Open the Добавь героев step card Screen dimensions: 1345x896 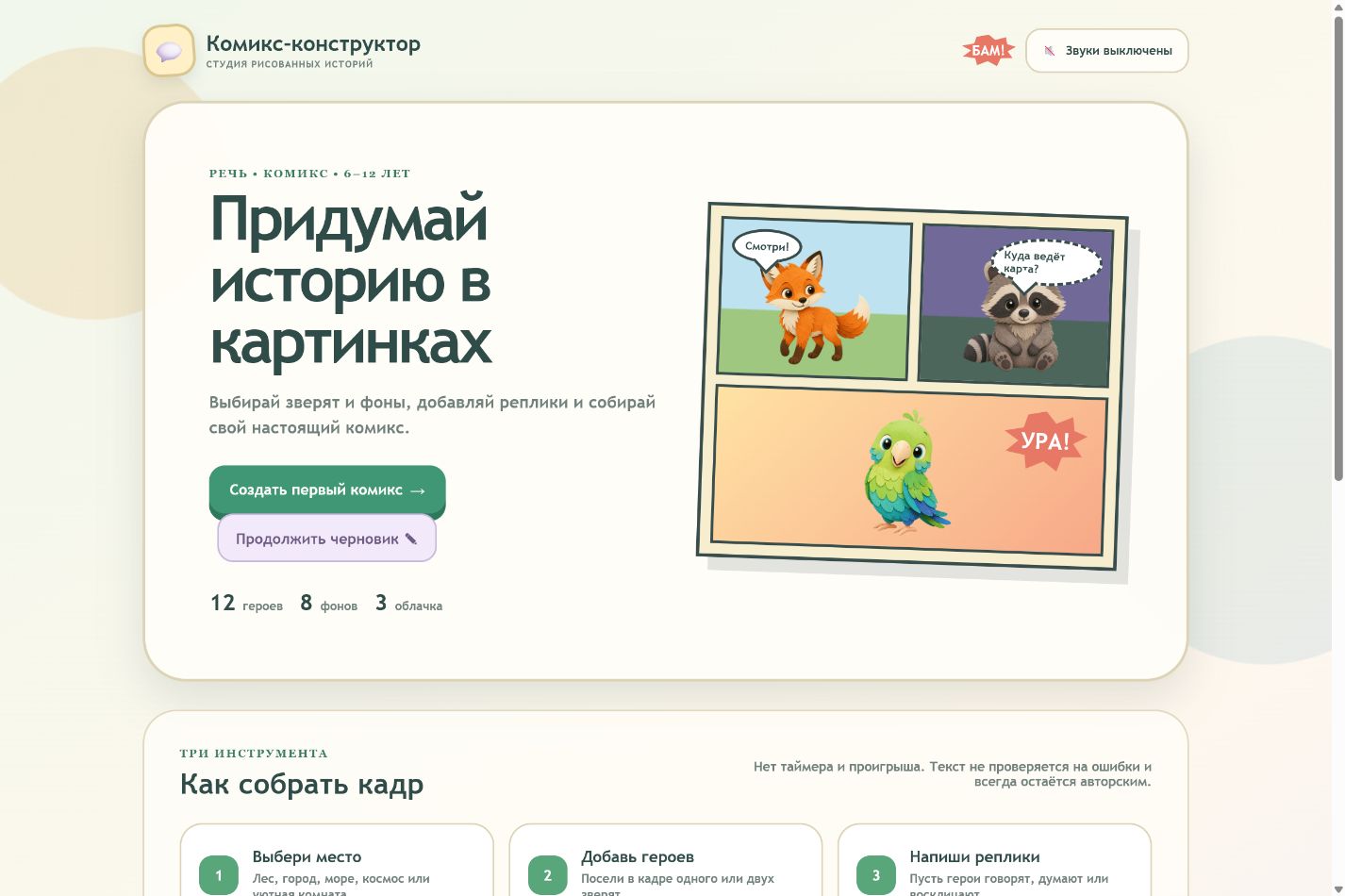[x=666, y=860]
